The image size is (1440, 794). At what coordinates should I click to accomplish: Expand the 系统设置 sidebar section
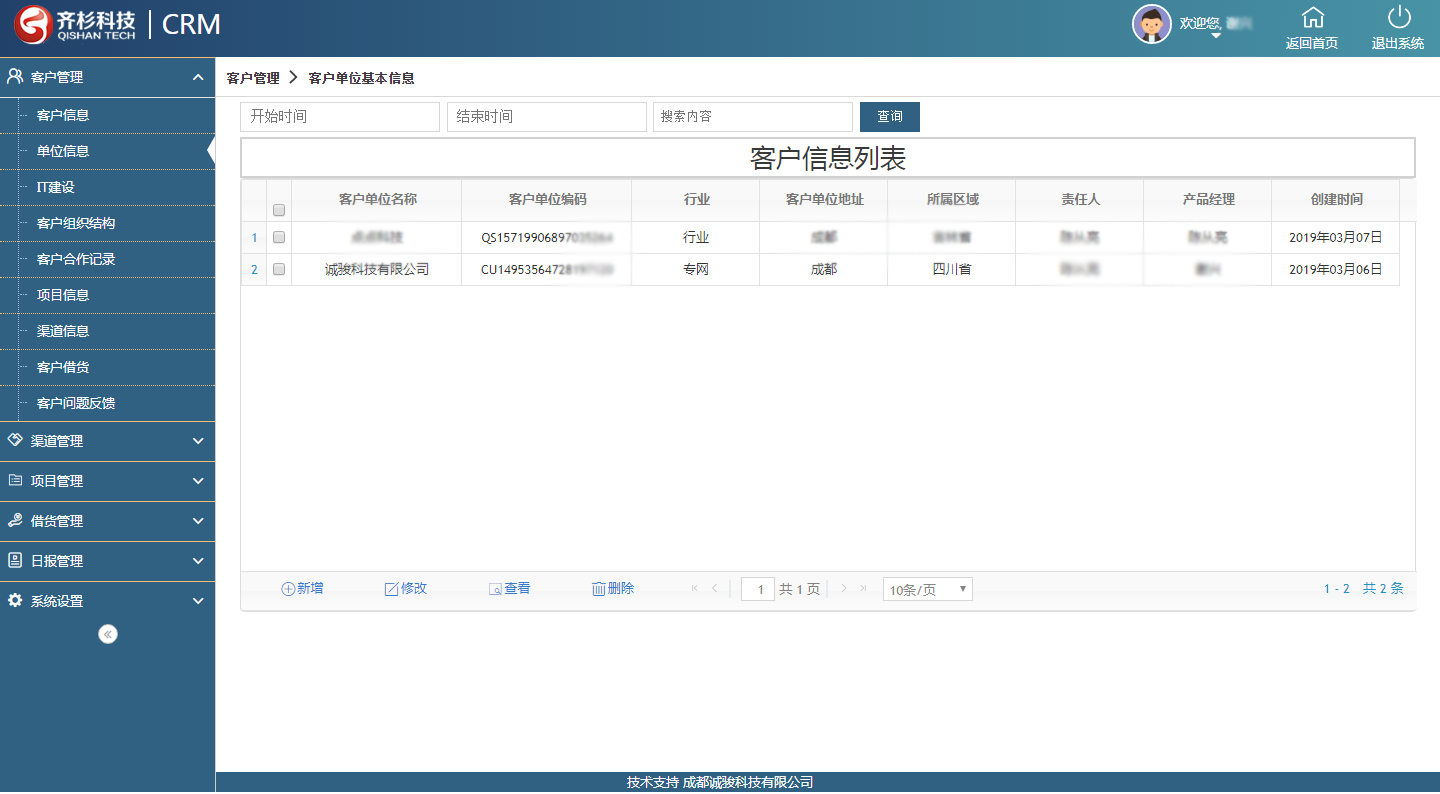pyautogui.click(x=107, y=601)
